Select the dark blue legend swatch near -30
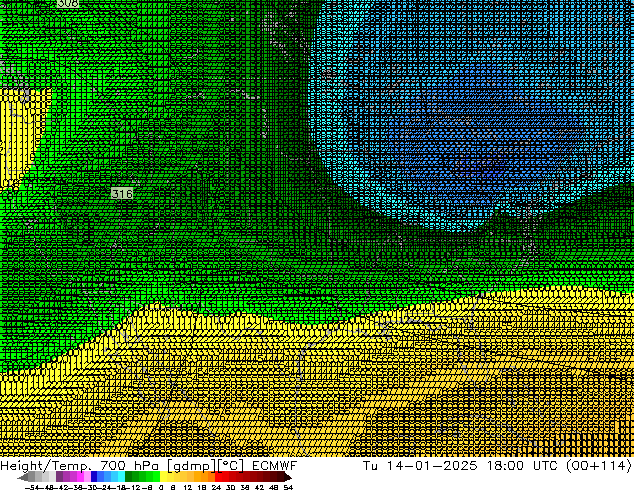 (x=94, y=477)
